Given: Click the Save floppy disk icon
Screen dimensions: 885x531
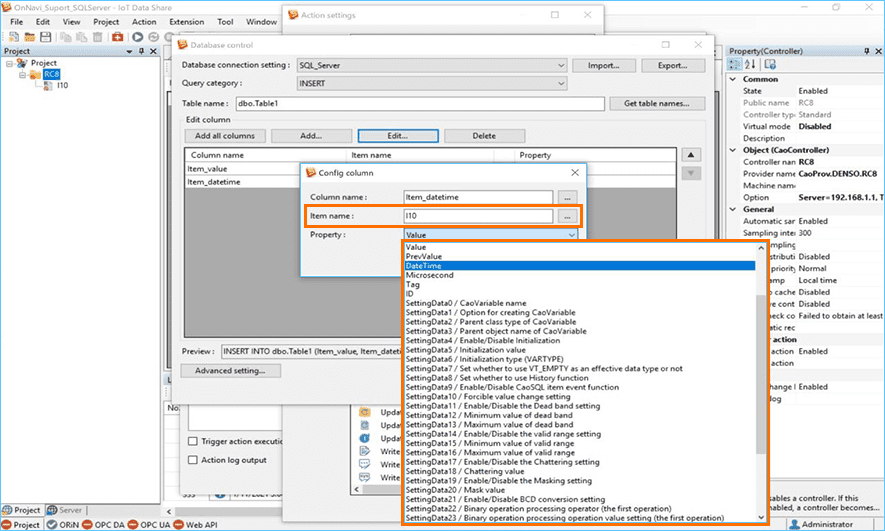Looking at the screenshot, I should (44, 37).
